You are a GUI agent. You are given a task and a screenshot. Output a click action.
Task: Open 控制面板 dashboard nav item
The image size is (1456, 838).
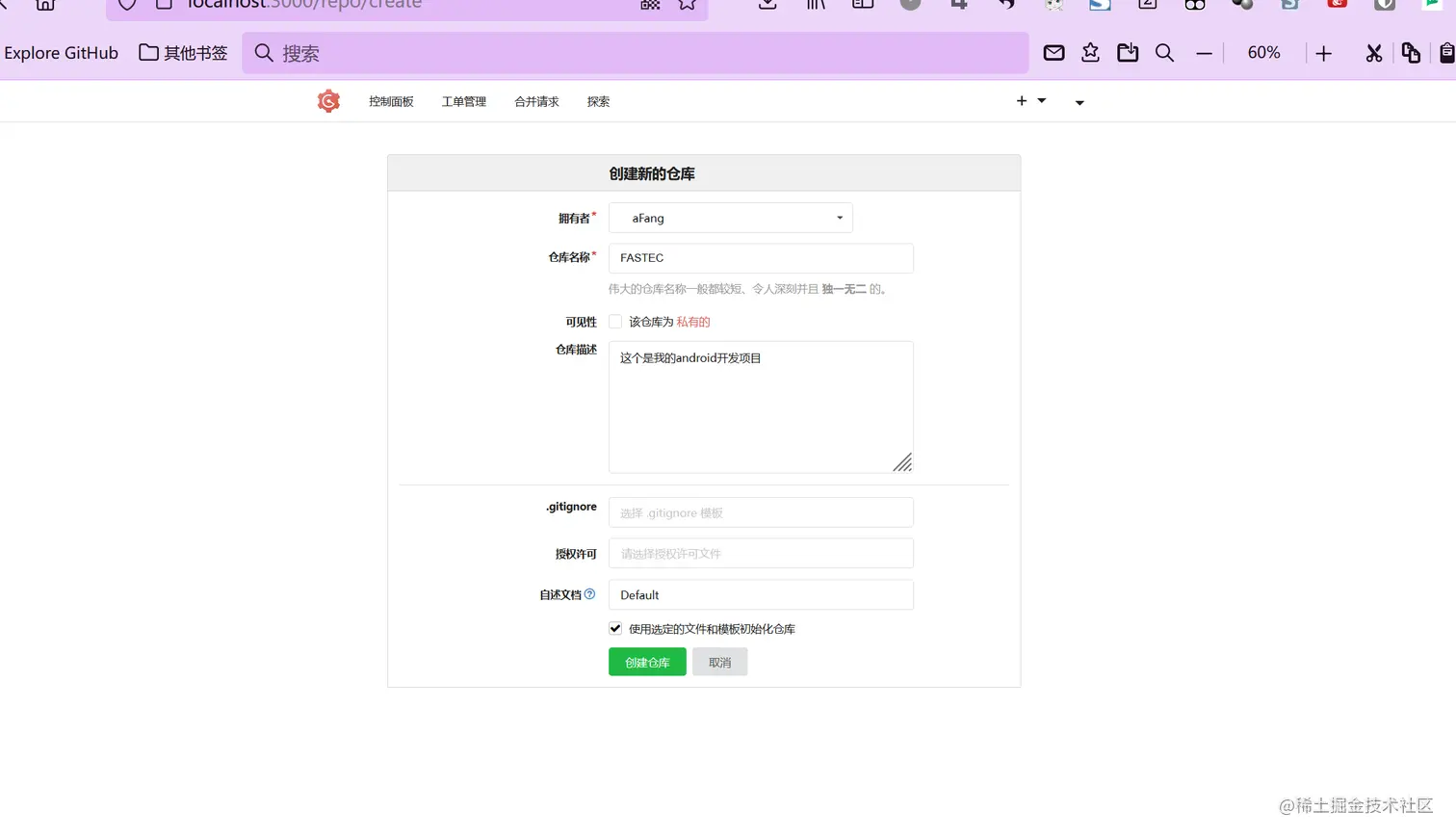click(391, 101)
